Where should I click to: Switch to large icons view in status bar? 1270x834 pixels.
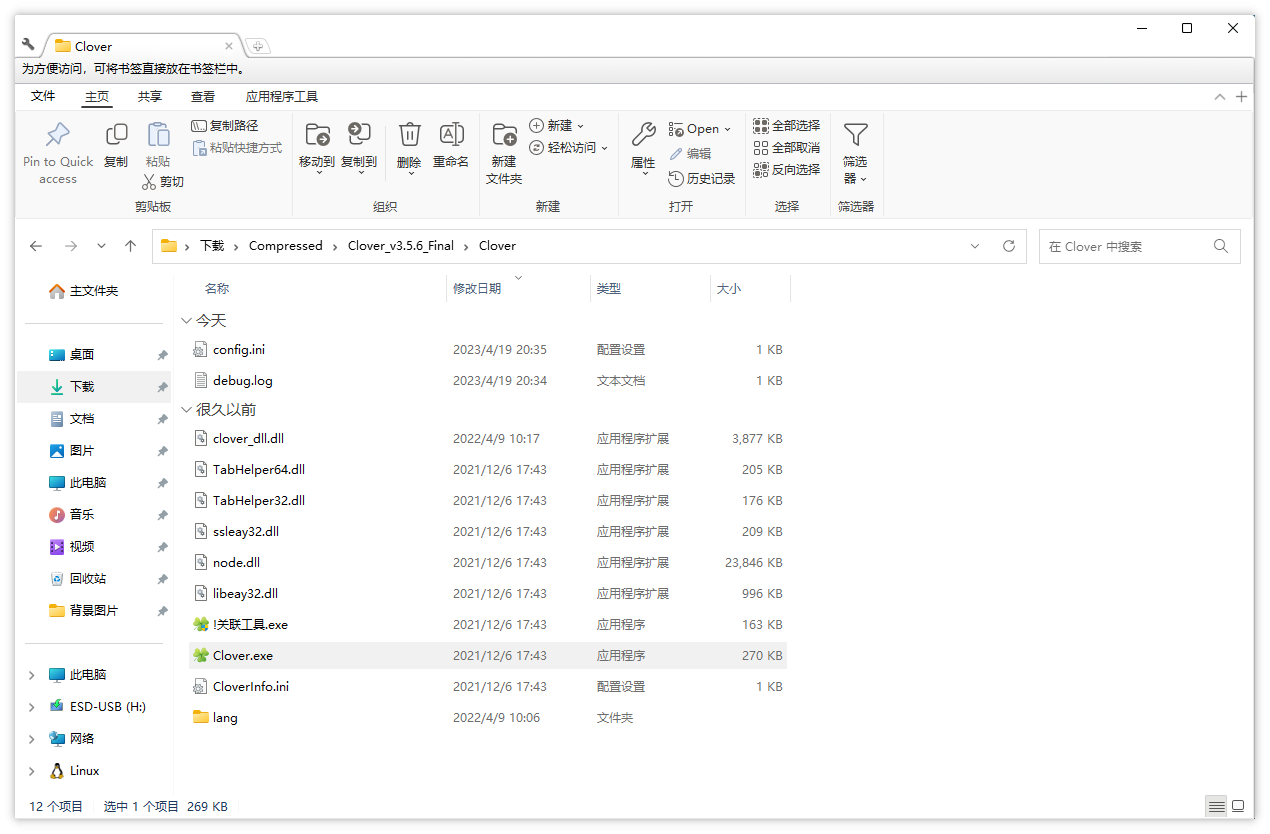tap(1239, 806)
